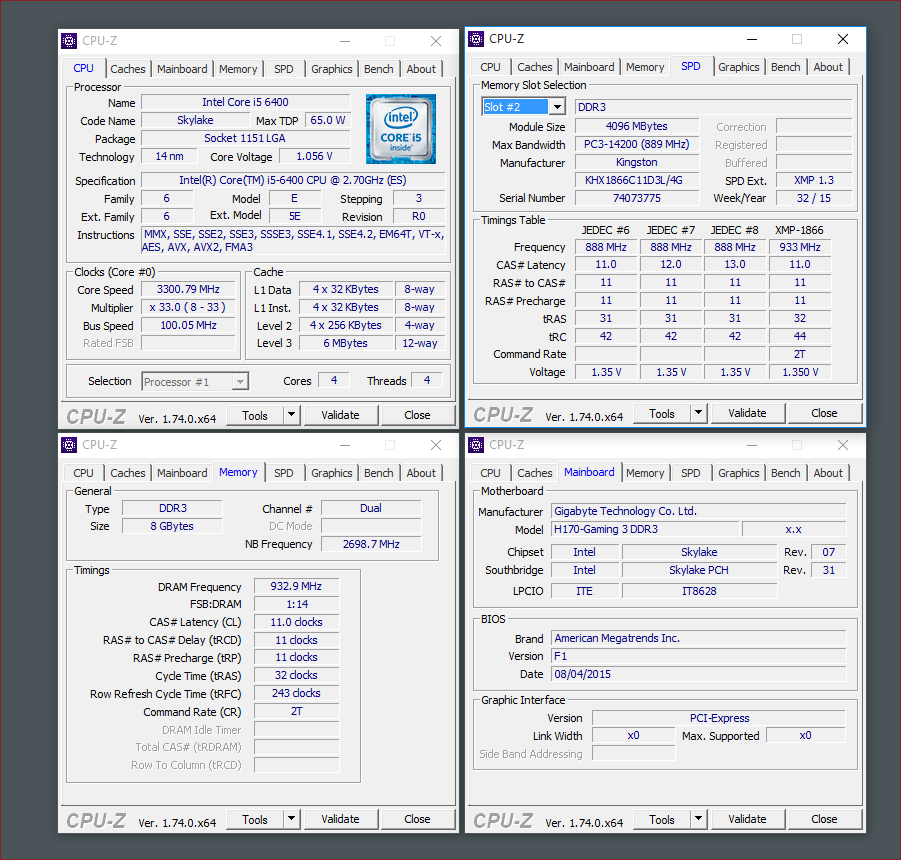Select Memory tab in SPD window

click(645, 67)
